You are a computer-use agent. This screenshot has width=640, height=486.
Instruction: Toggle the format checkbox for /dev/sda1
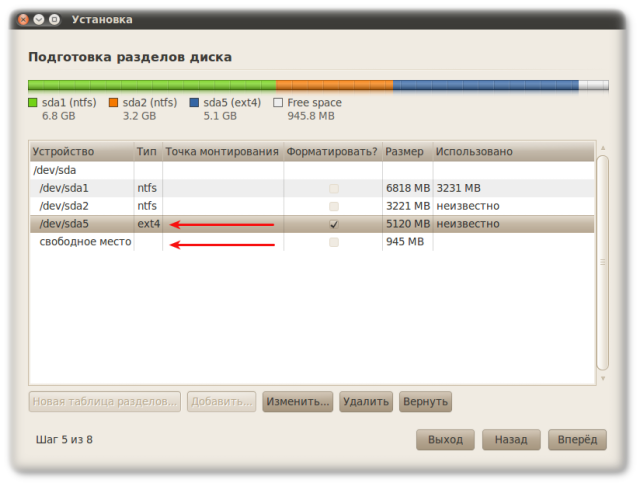333,188
